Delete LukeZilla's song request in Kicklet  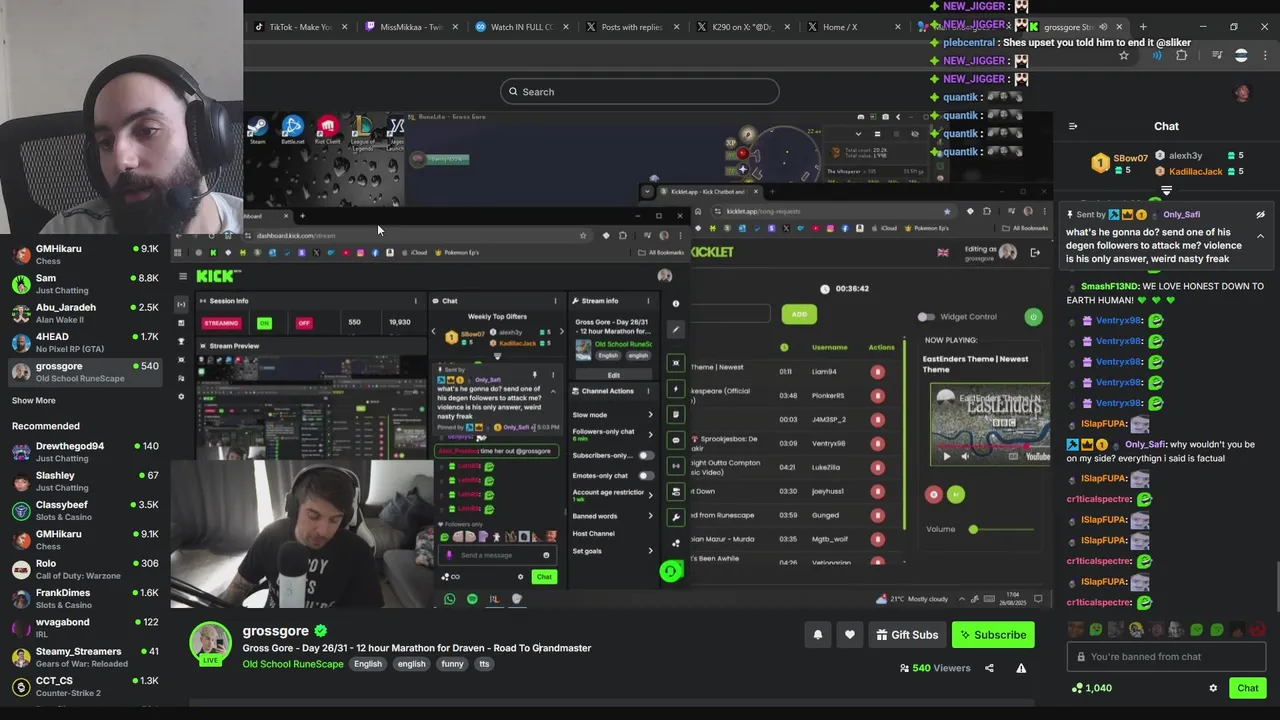tap(878, 467)
